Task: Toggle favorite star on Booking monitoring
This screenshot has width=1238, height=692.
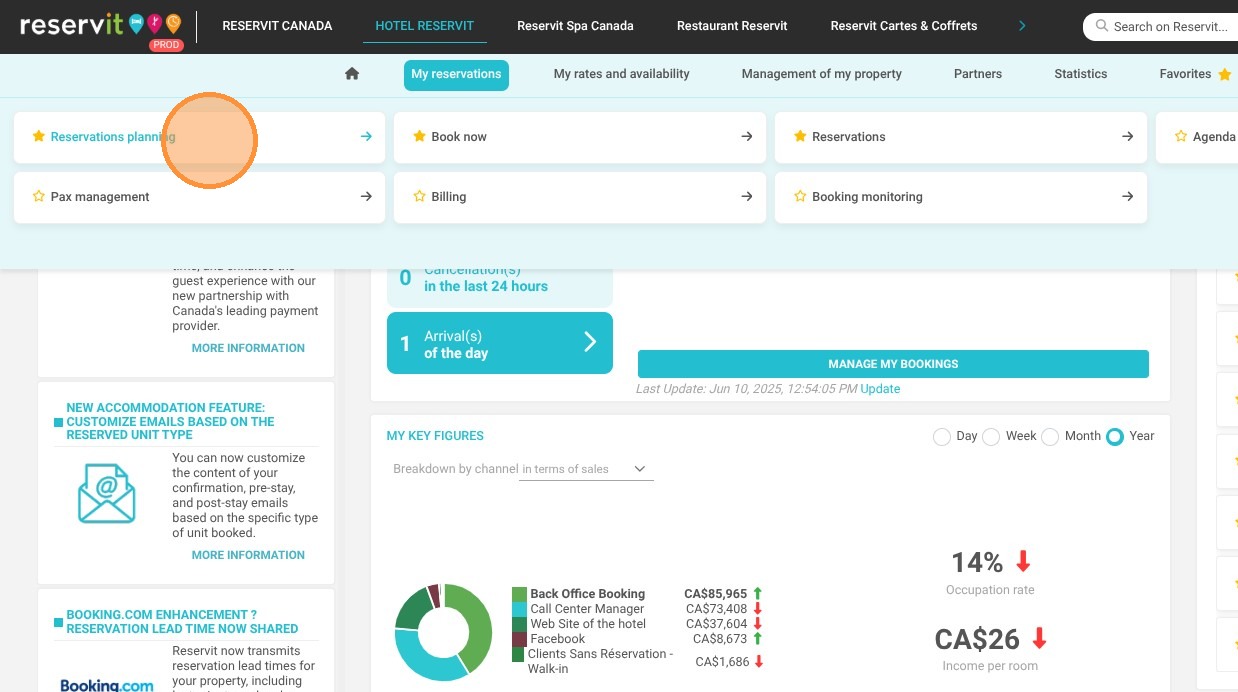Action: (800, 197)
